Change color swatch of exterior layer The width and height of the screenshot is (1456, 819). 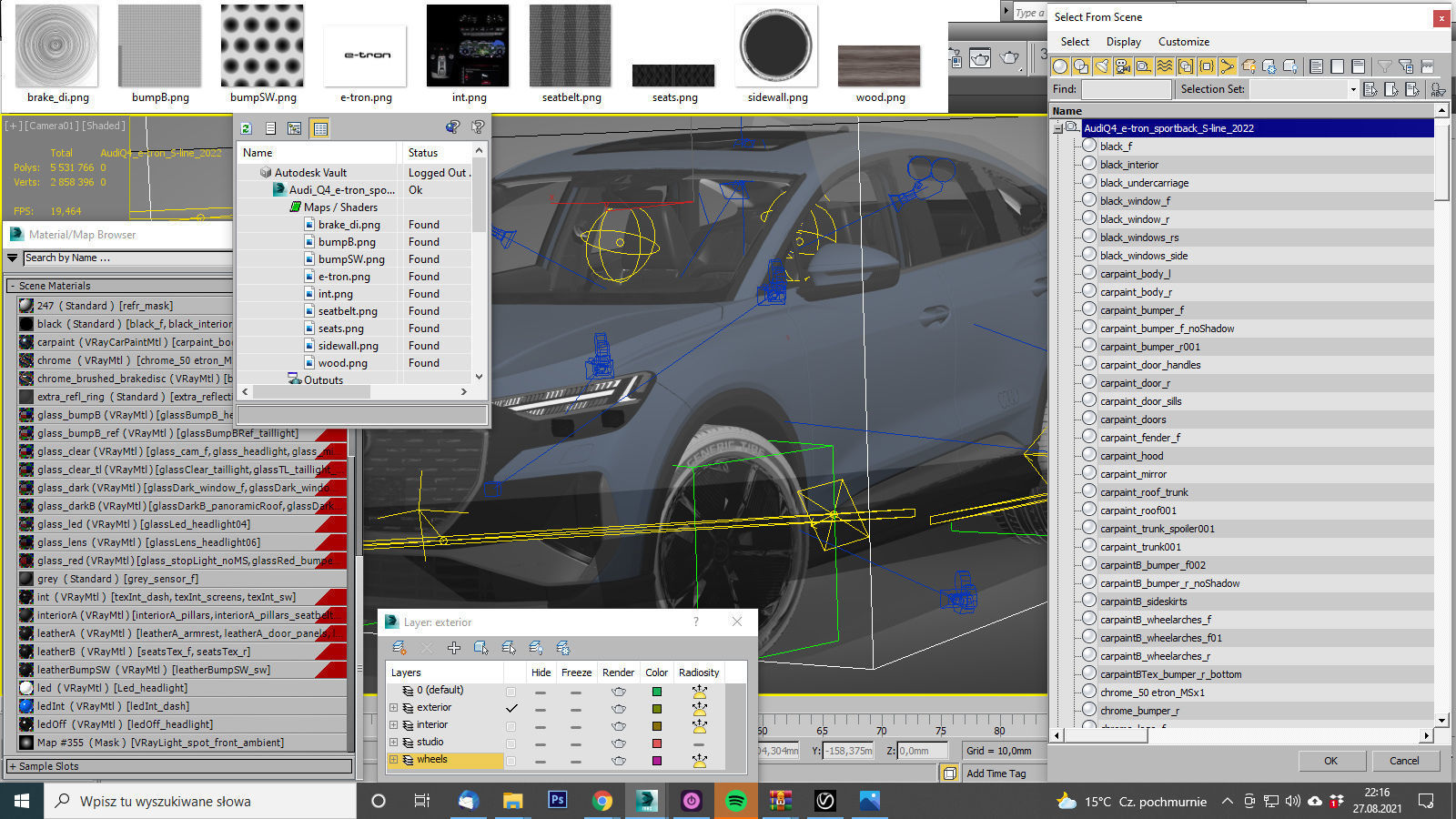(x=657, y=709)
